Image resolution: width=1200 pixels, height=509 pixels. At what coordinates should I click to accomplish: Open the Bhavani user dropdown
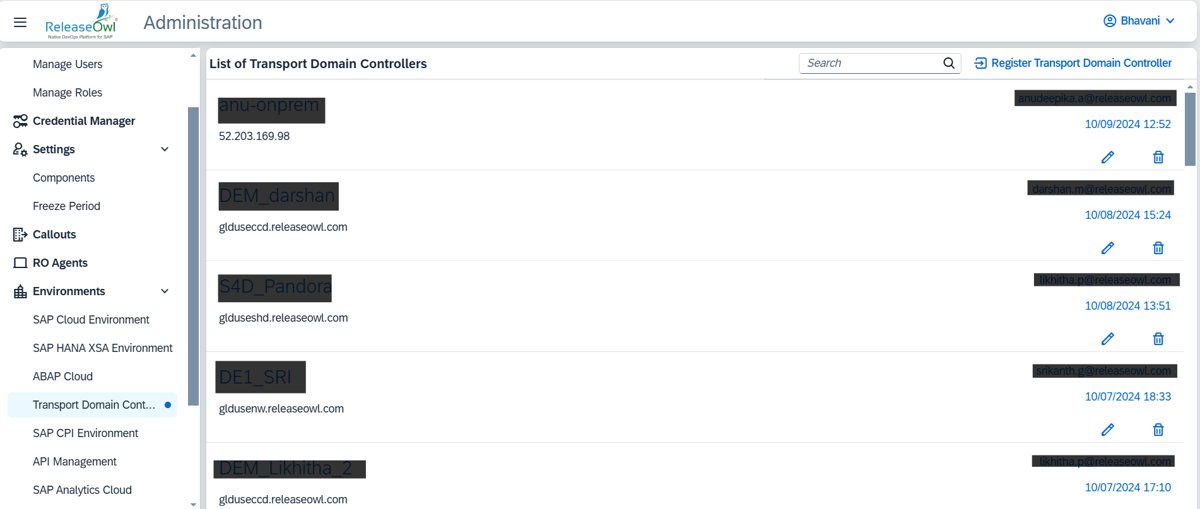[1138, 21]
